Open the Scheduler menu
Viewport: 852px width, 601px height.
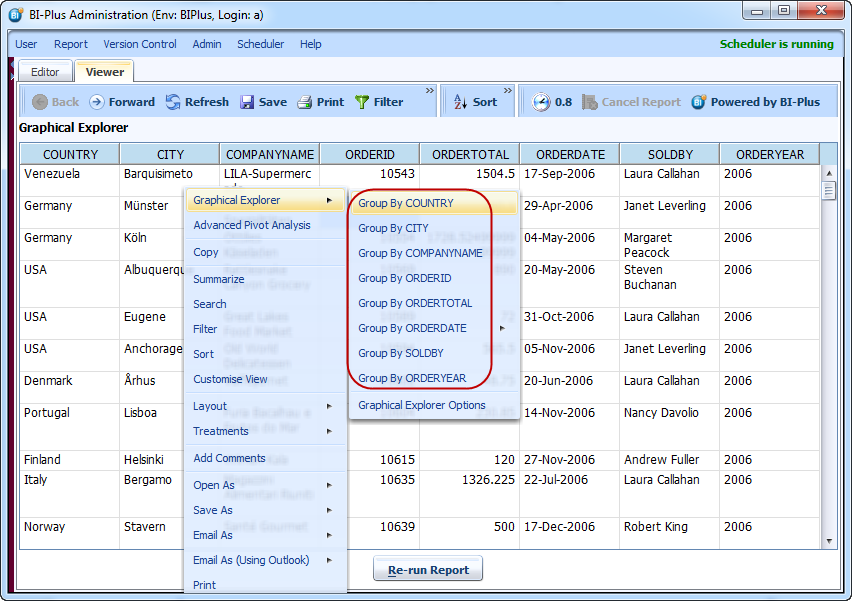pos(260,44)
